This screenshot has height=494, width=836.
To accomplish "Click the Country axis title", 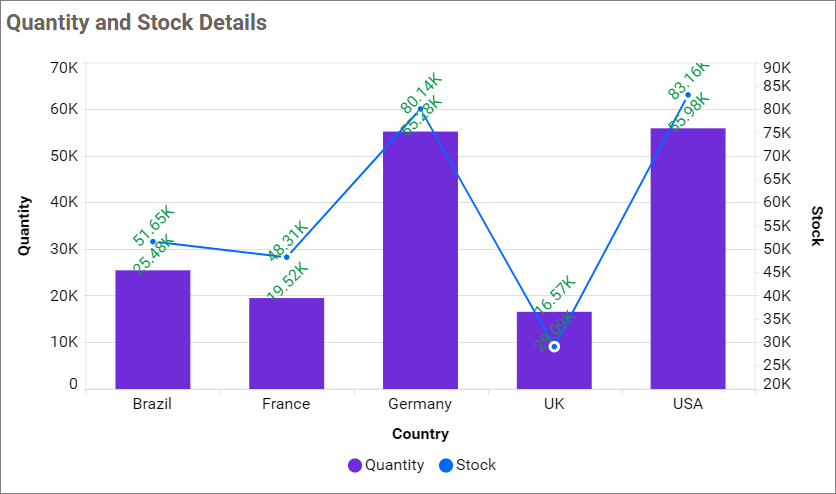I will pos(420,434).
